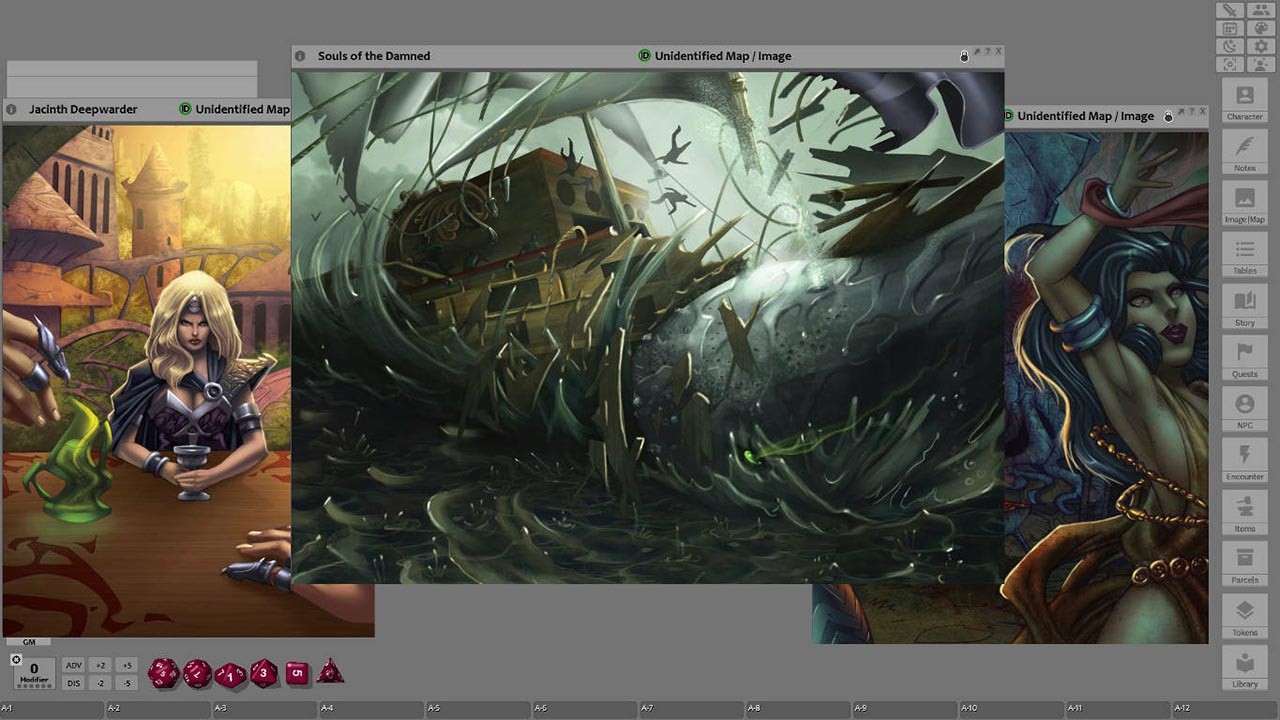Open Options with the gear icon
The width and height of the screenshot is (1280, 720).
pos(1261,45)
